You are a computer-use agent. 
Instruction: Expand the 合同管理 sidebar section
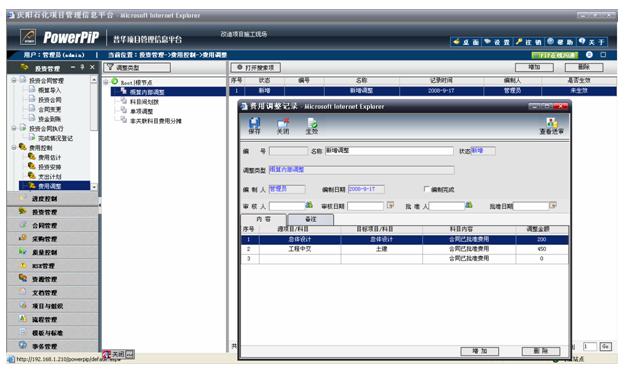click(52, 226)
